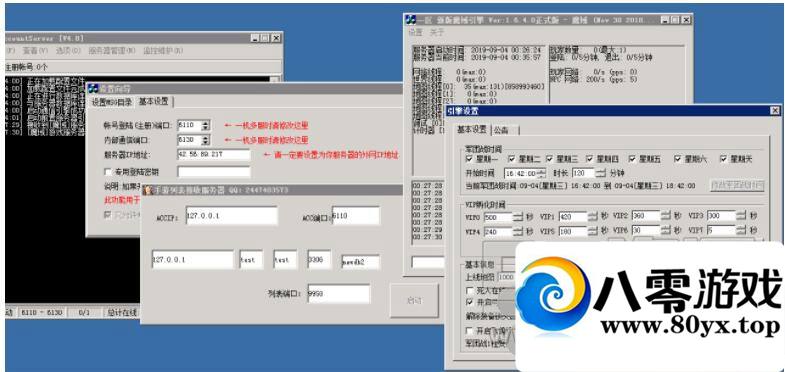
Task: Open the 设置MSG目录 tab
Action: pyautogui.click(x=112, y=102)
